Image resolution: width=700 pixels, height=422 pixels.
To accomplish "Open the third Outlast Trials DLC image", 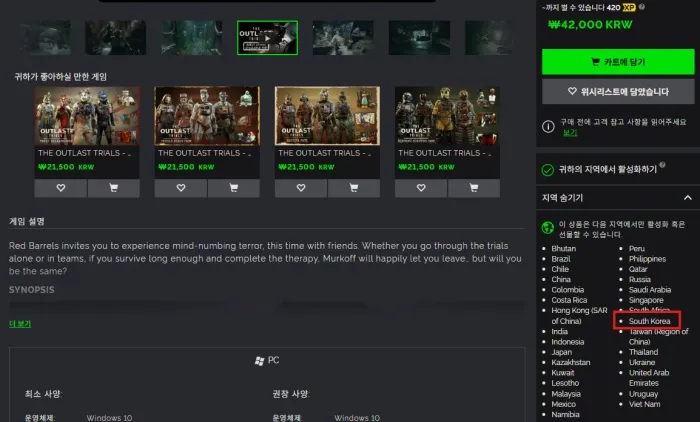I will 327,116.
